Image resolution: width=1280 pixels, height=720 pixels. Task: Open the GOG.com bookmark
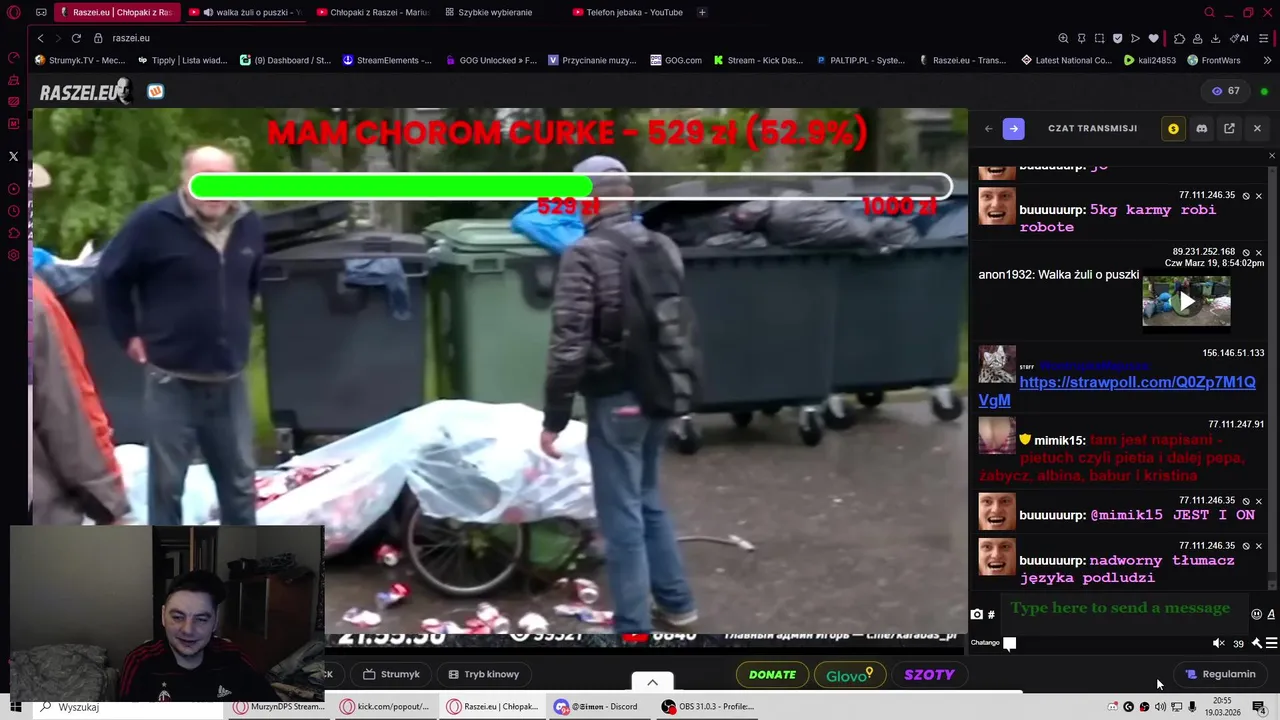pos(675,60)
